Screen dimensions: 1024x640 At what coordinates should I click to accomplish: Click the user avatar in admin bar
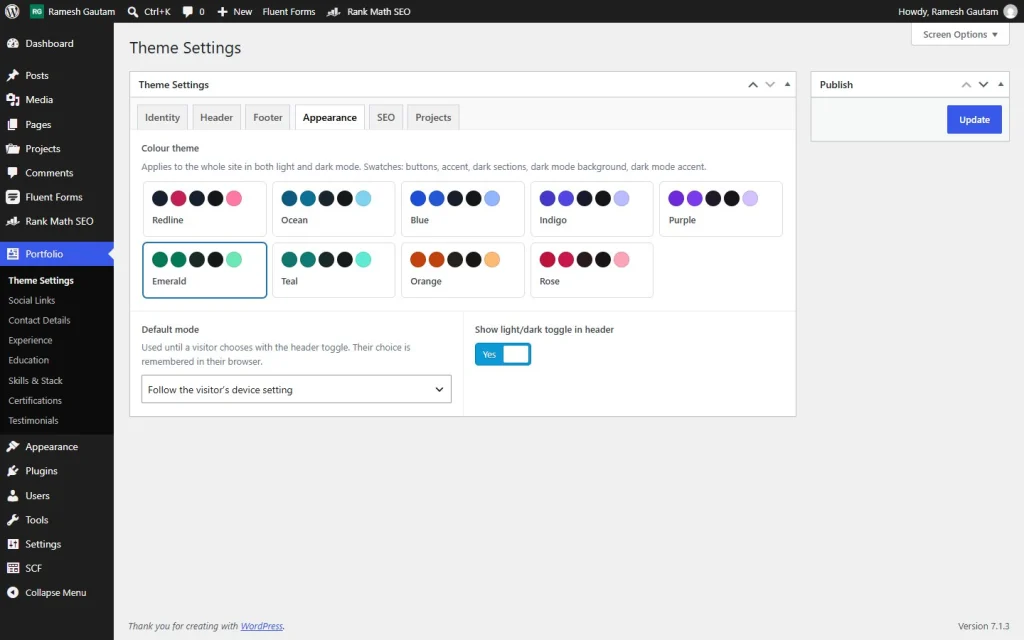[1010, 12]
